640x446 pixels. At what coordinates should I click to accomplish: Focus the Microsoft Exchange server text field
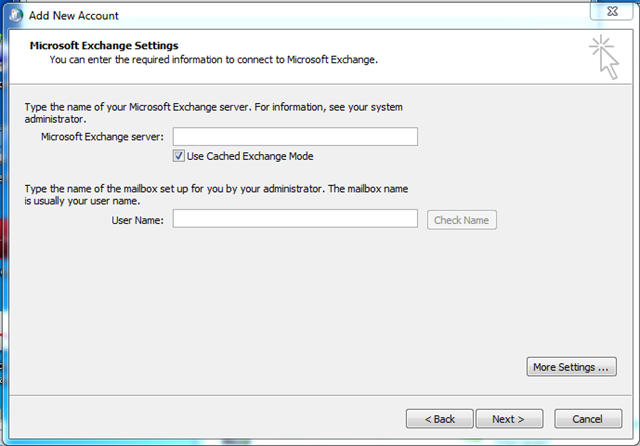pyautogui.click(x=295, y=136)
